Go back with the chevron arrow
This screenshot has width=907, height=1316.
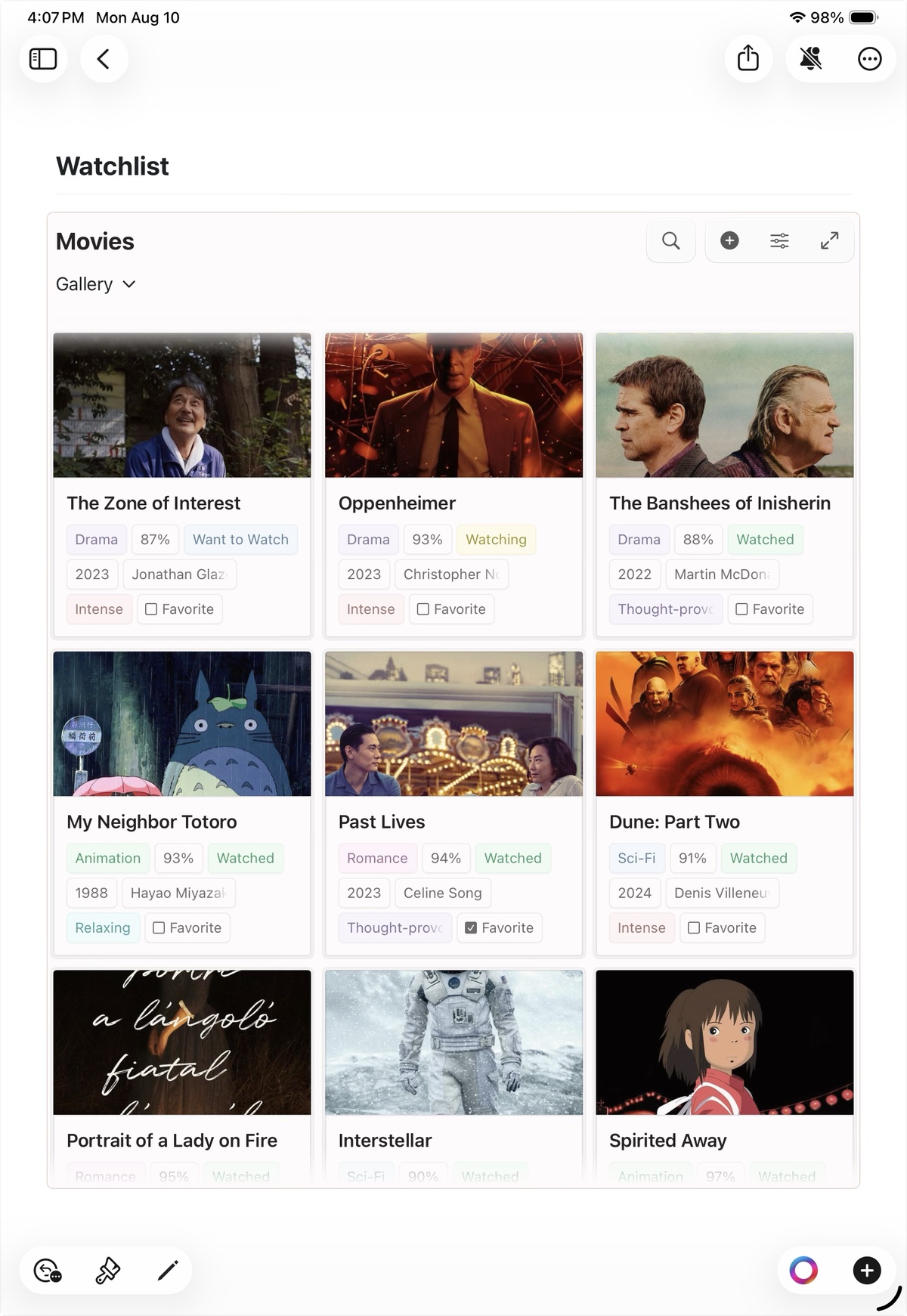pos(104,59)
